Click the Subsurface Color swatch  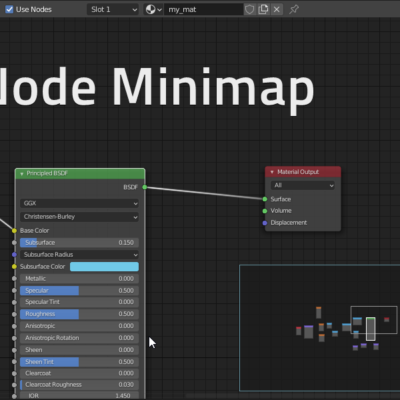(x=104, y=267)
